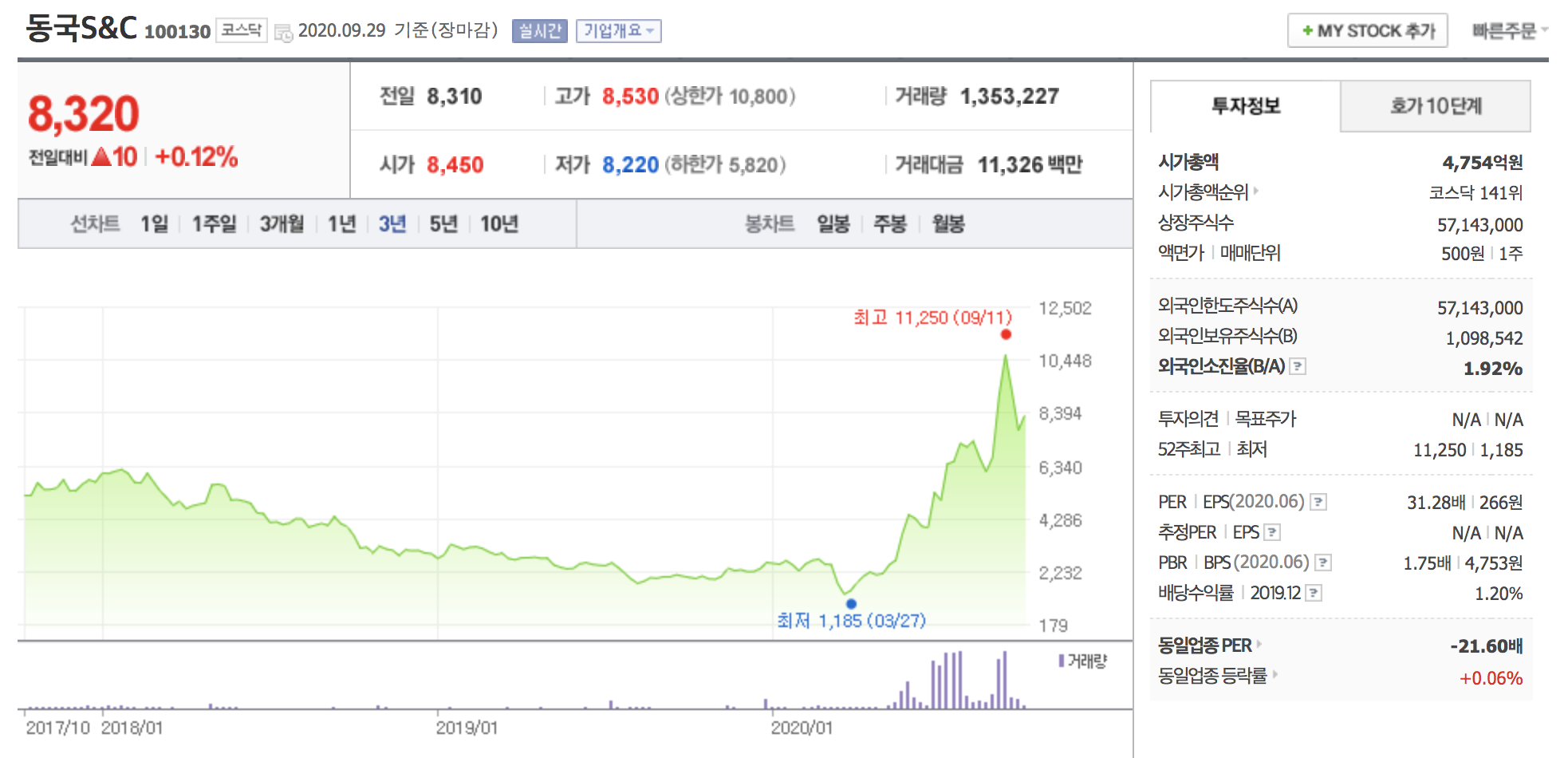
Task: Expand the 시가총액순위 link arrow
Action: [x=1256, y=191]
